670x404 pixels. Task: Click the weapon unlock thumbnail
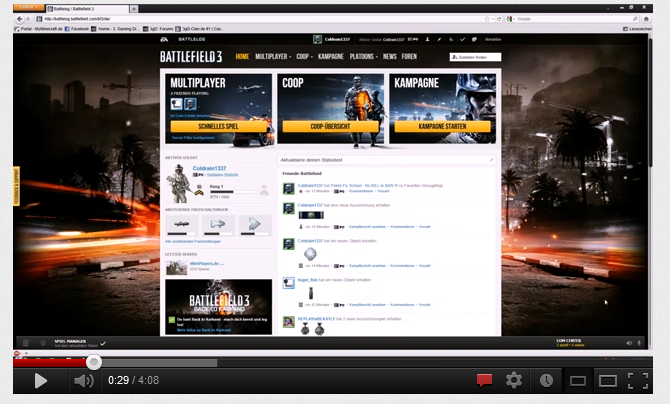[182, 225]
